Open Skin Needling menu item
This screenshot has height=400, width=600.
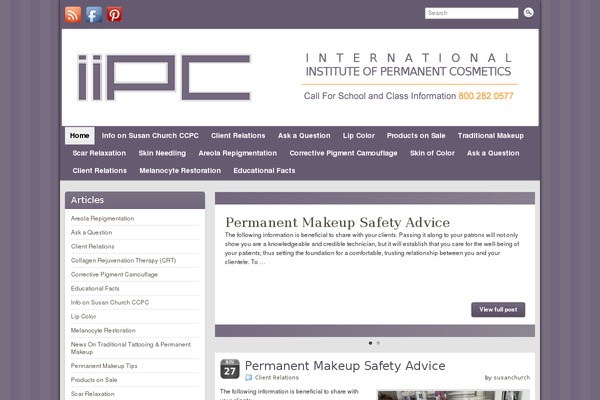click(162, 153)
